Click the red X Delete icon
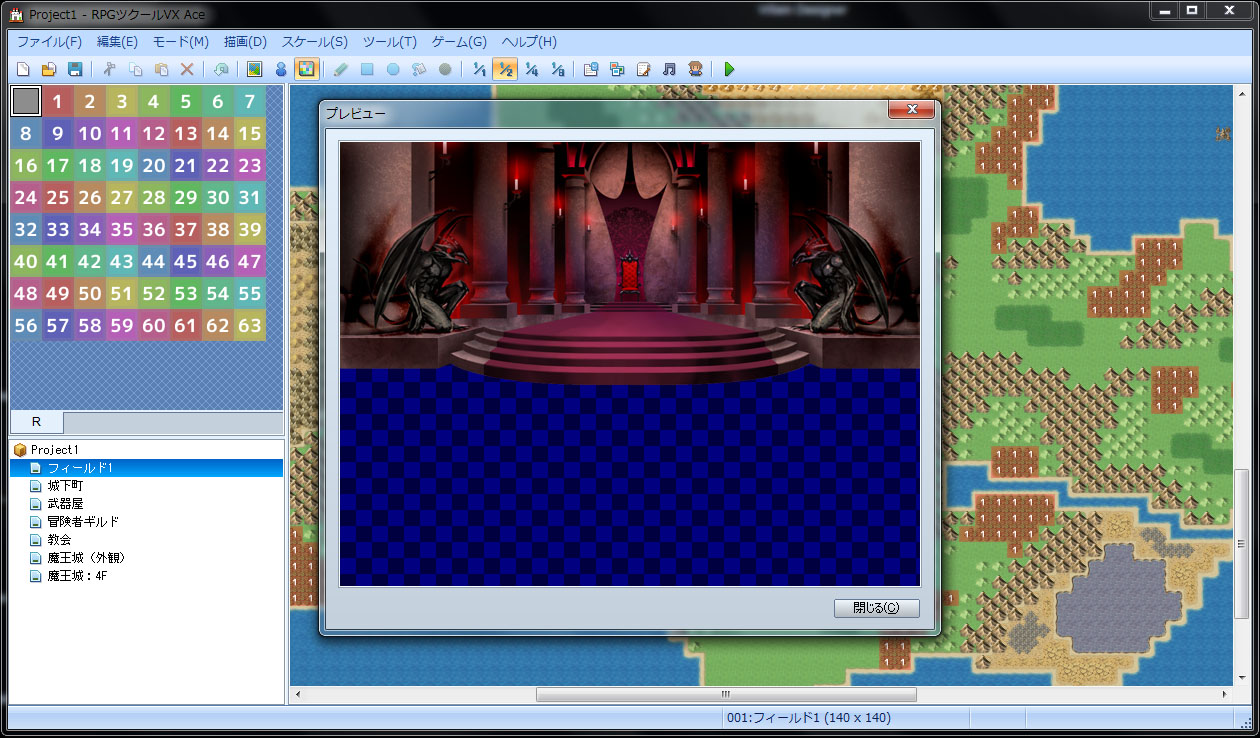This screenshot has width=1260, height=738. click(187, 70)
